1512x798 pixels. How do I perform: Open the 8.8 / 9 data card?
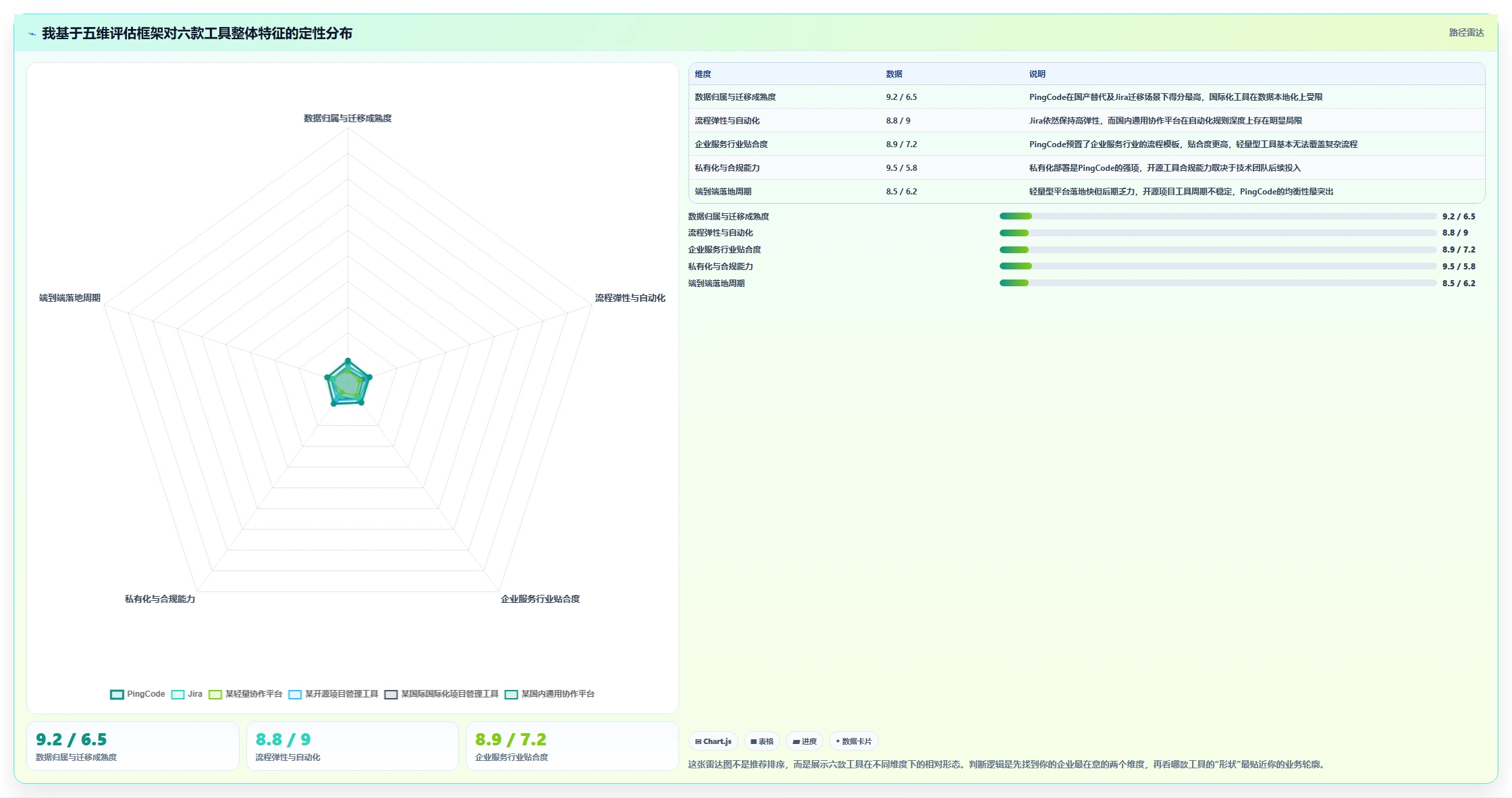[x=352, y=746]
